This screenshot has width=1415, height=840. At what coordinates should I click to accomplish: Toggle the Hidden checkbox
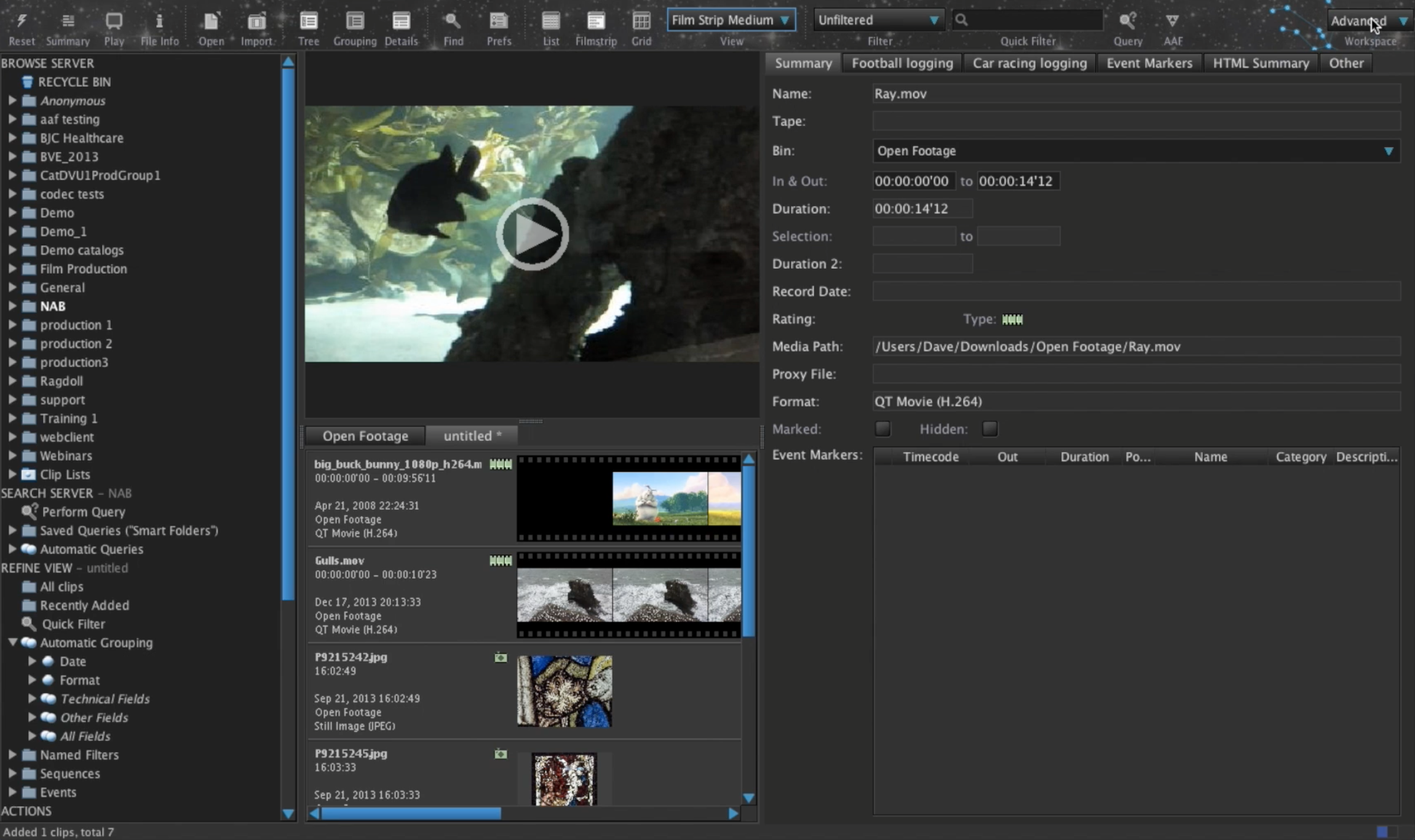(989, 429)
